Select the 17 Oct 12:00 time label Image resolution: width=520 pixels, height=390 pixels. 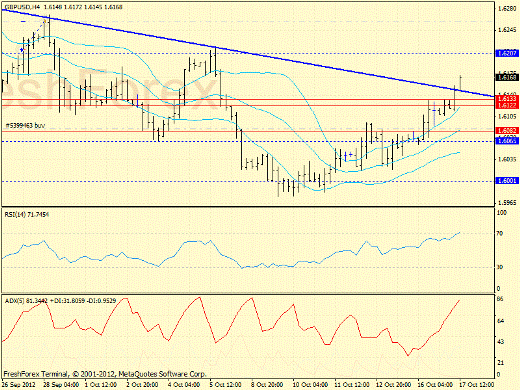[477, 385]
